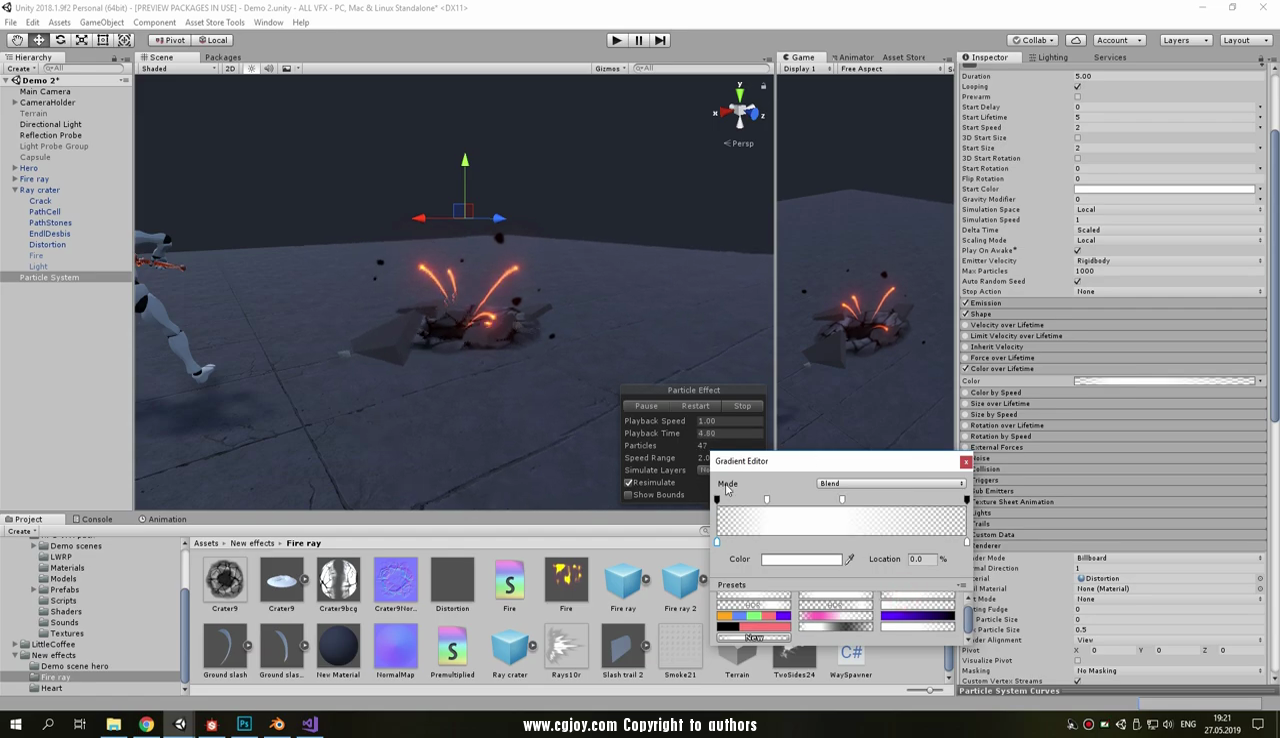Select the purple-to-black gradient preset

(x=917, y=616)
